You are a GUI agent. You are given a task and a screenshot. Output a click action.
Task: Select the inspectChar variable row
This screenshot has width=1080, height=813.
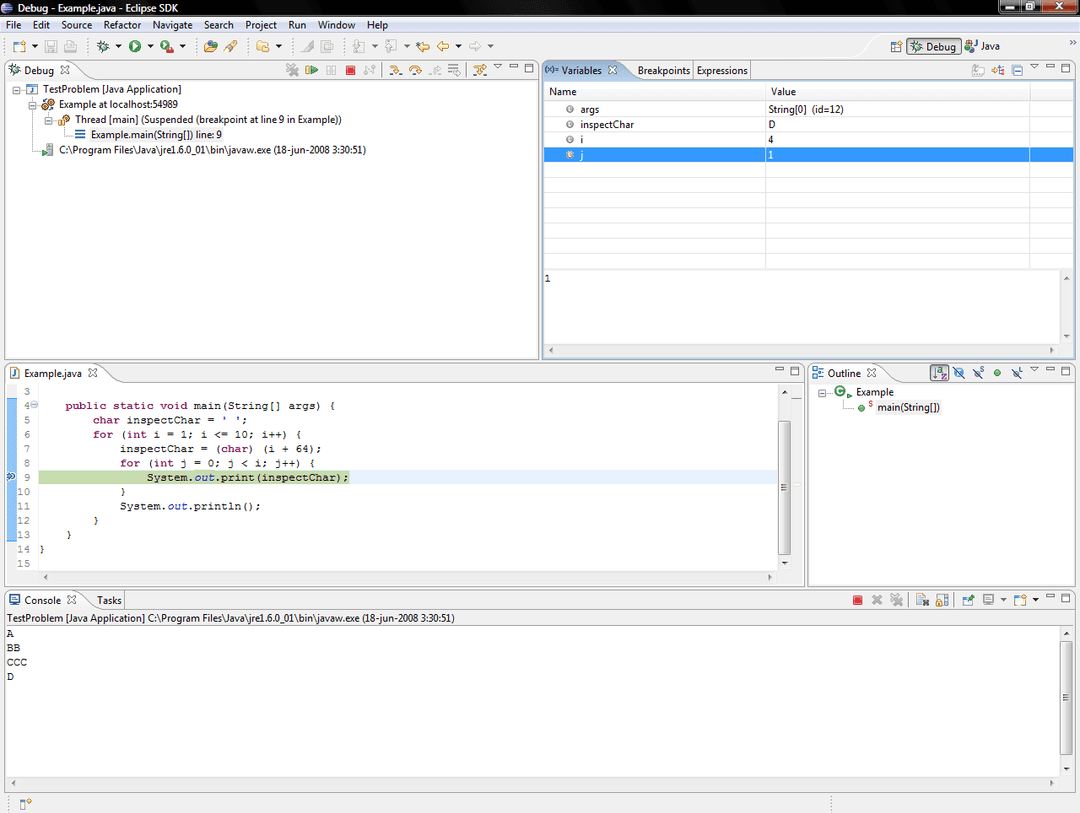[606, 125]
